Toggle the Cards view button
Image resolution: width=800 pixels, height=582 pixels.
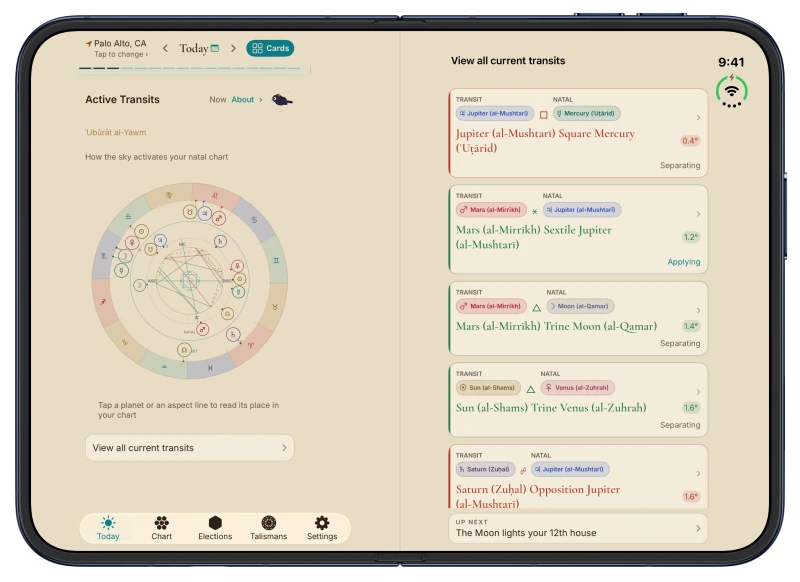[270, 48]
